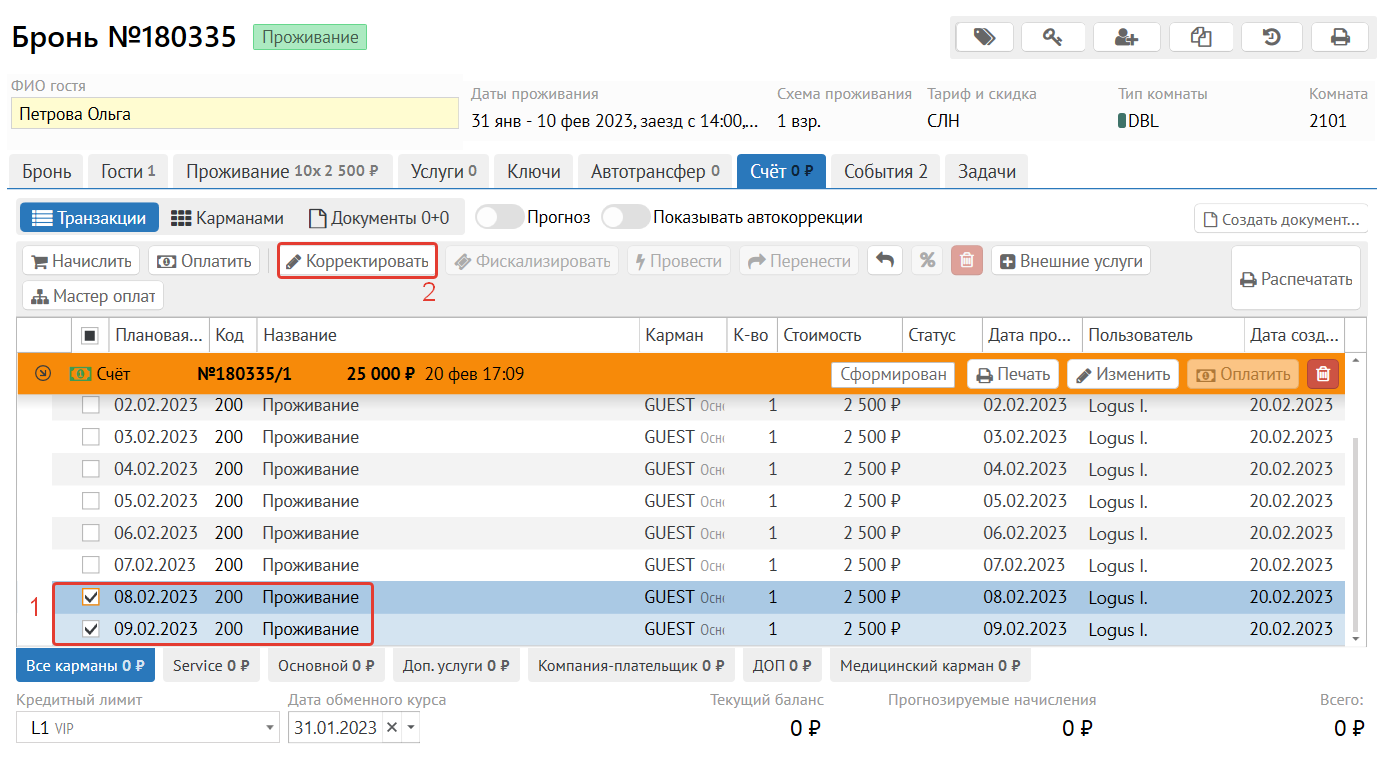Open the События tab
The image size is (1377, 765).
click(x=885, y=171)
